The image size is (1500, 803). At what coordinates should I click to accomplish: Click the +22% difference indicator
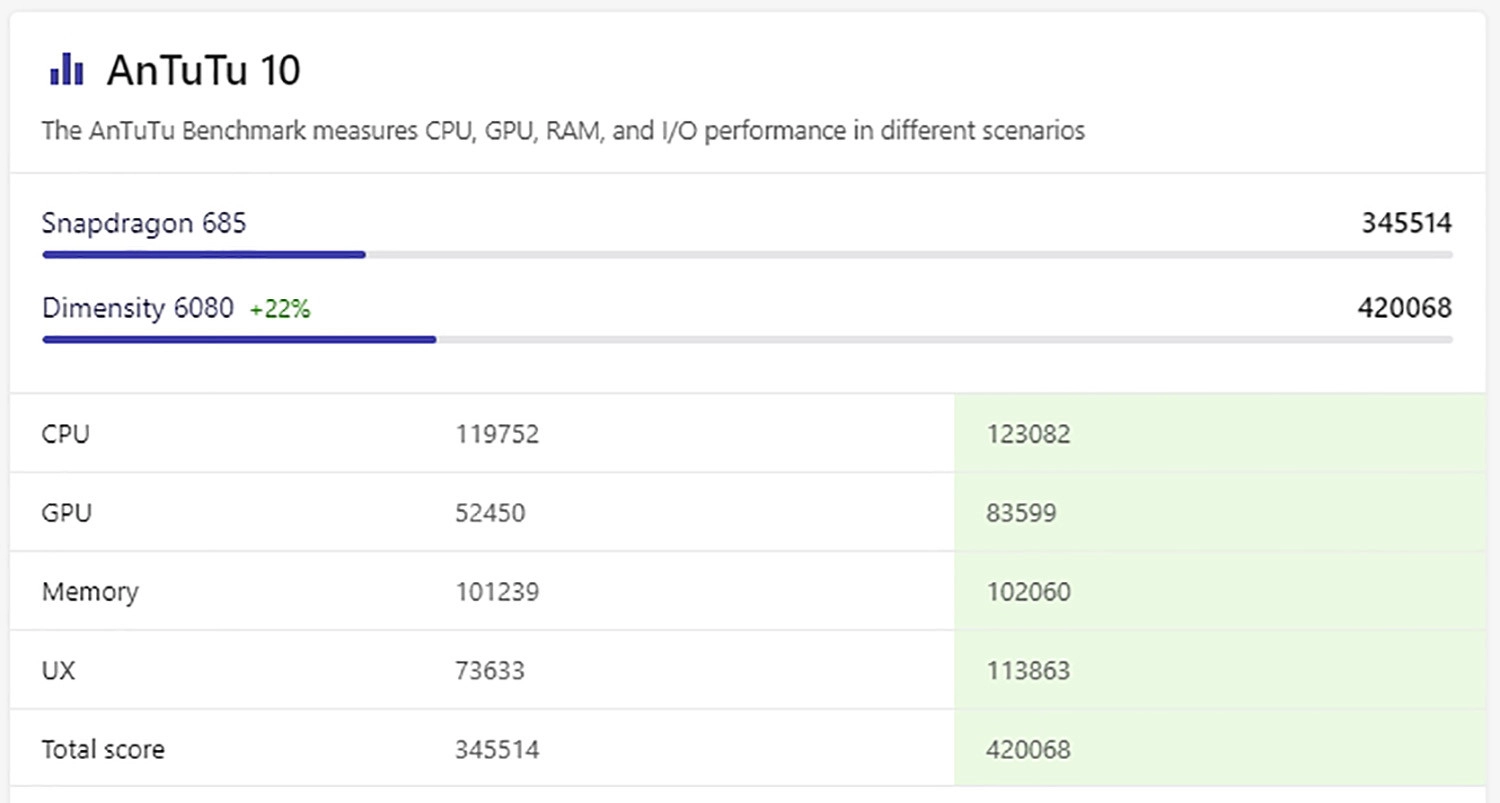pyautogui.click(x=280, y=310)
